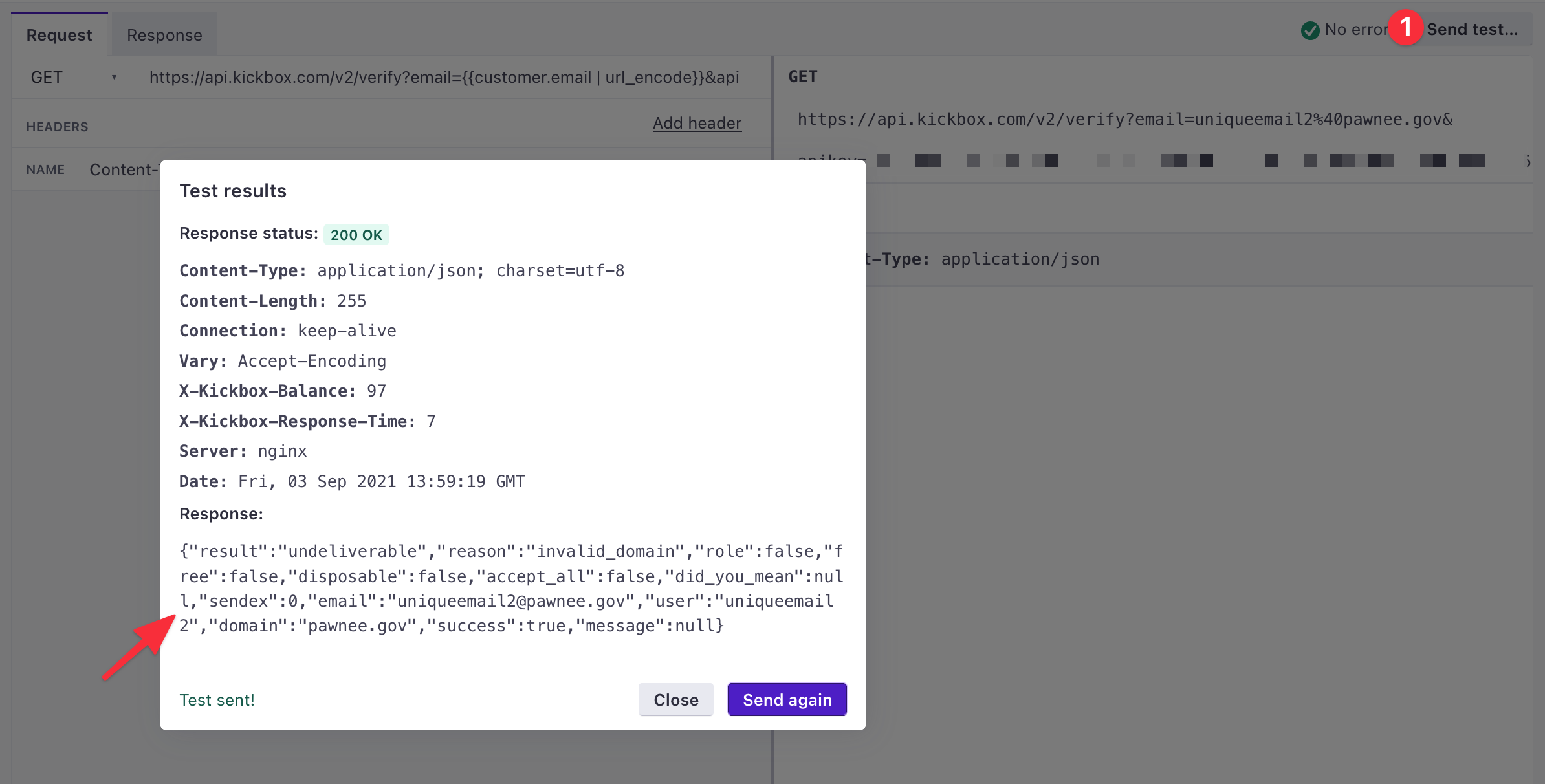The height and width of the screenshot is (784, 1545).
Task: Click the 200 OK status badge
Action: coord(356,235)
